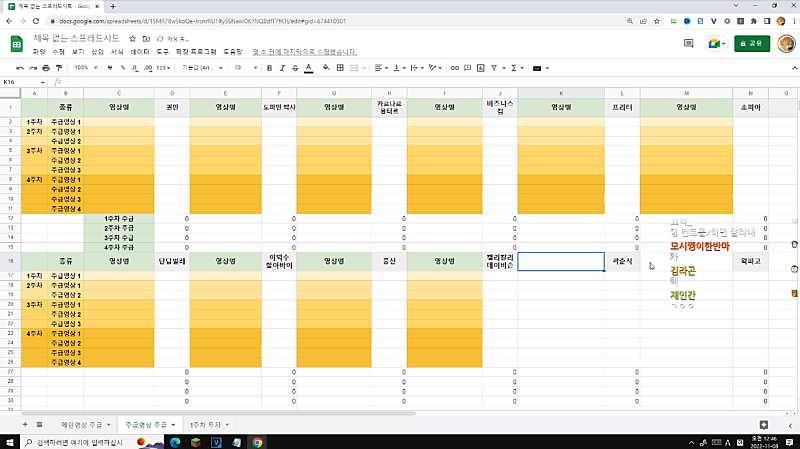The width and height of the screenshot is (800, 449).
Task: Click the Insert comment icon
Action: coord(467,68)
